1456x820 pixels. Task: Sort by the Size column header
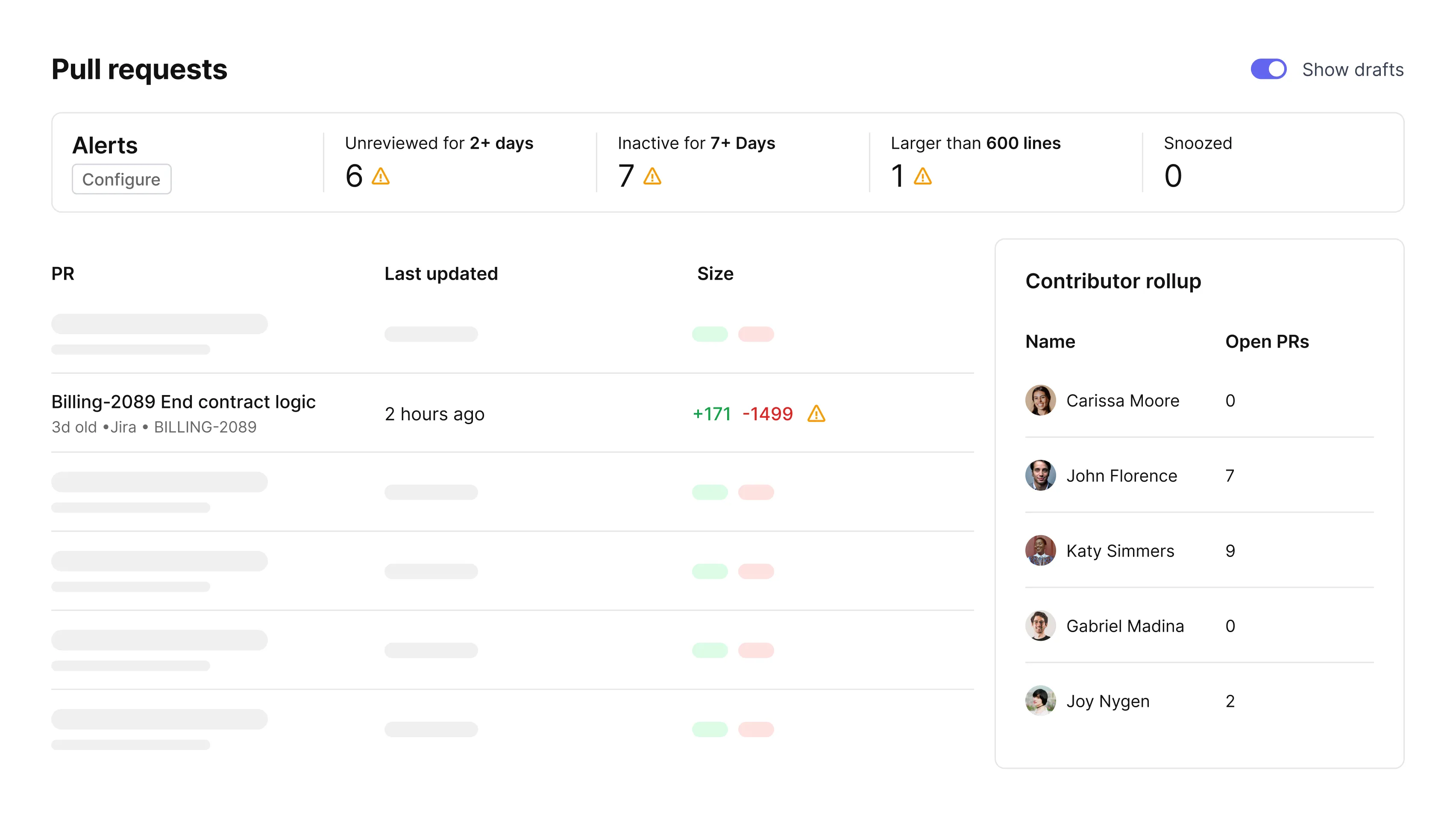point(715,274)
